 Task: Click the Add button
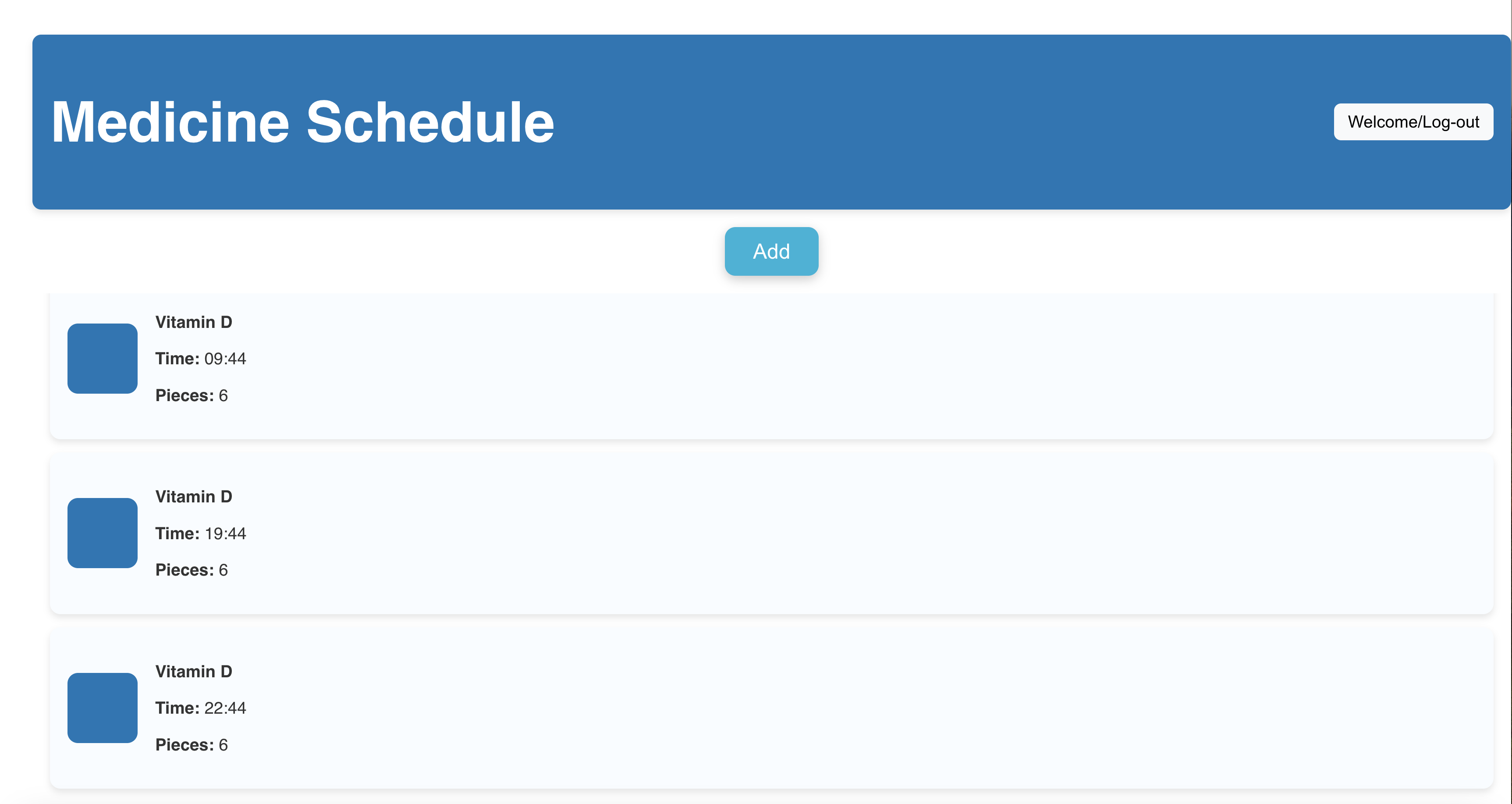click(771, 251)
